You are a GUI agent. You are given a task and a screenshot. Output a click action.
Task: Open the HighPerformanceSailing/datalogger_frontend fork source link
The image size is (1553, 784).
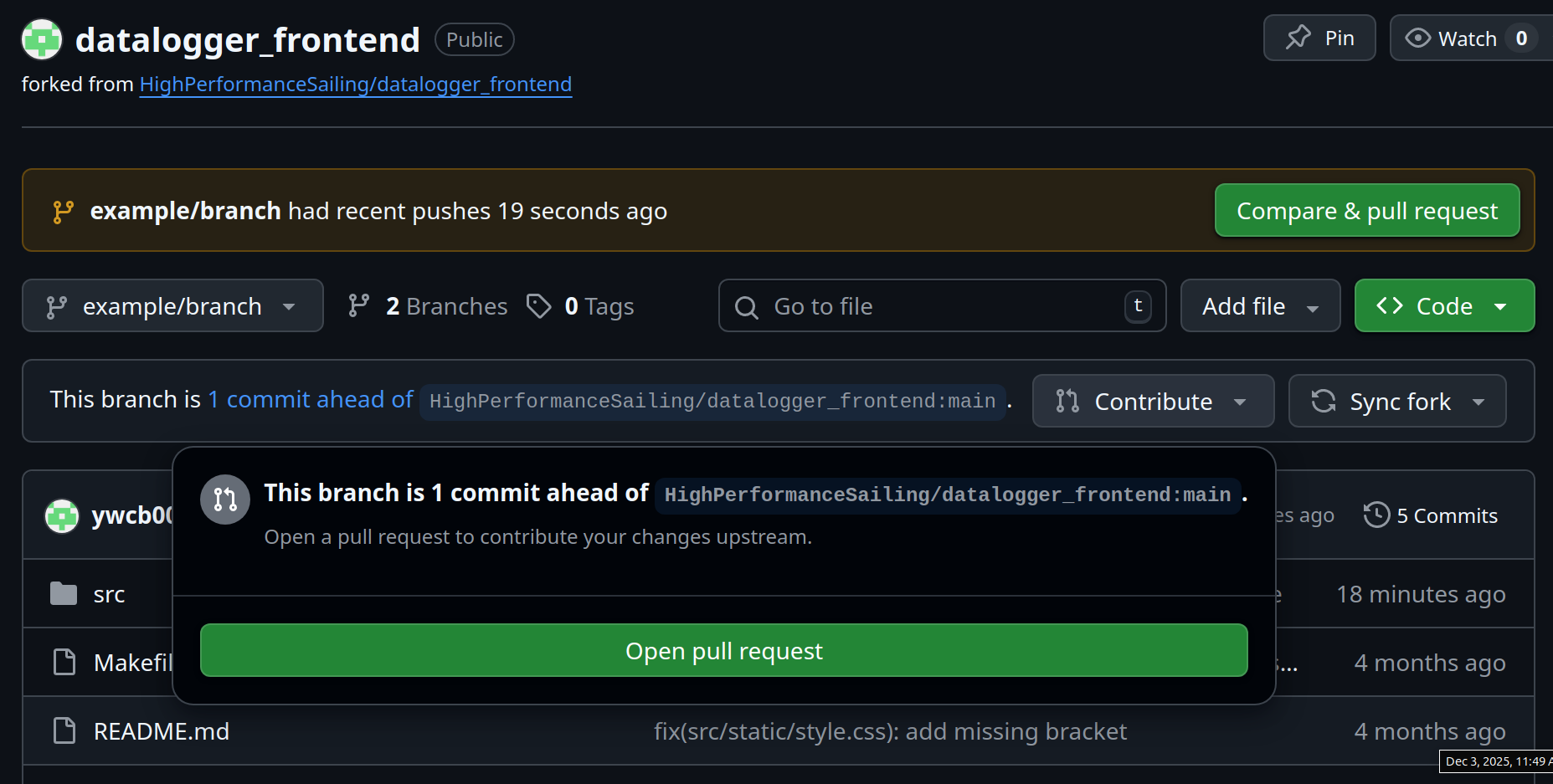[x=355, y=85]
